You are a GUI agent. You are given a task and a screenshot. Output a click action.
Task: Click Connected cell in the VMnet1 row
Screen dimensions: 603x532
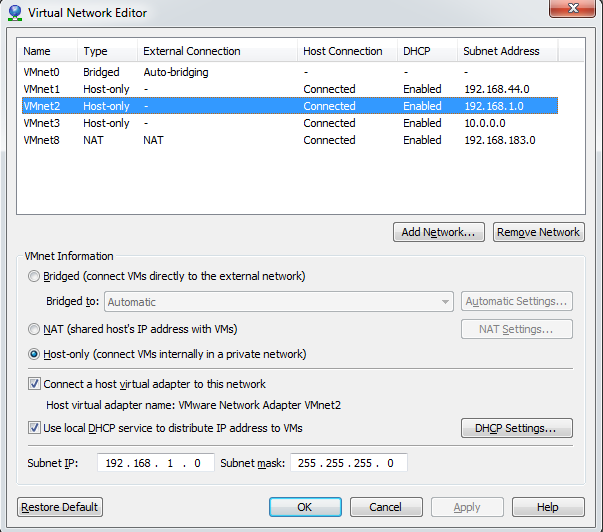(329, 89)
